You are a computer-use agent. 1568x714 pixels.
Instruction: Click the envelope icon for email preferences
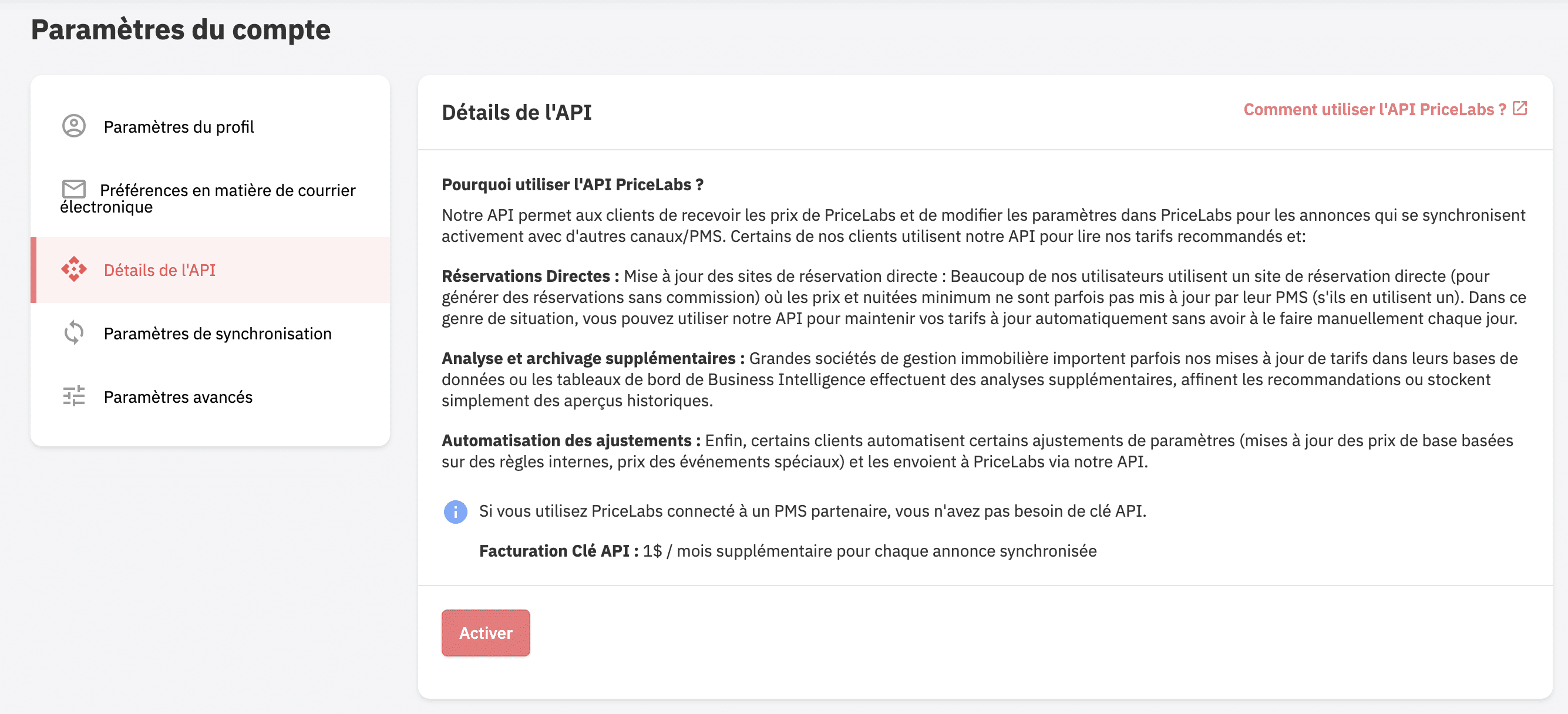click(73, 188)
